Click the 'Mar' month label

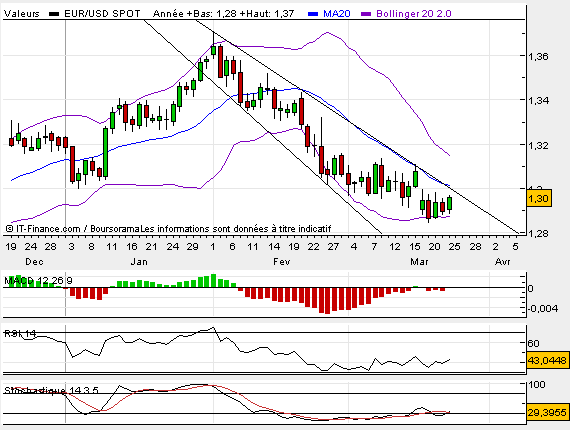click(419, 262)
